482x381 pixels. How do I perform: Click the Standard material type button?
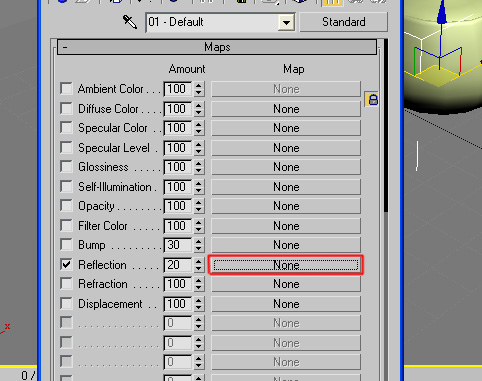(x=344, y=22)
